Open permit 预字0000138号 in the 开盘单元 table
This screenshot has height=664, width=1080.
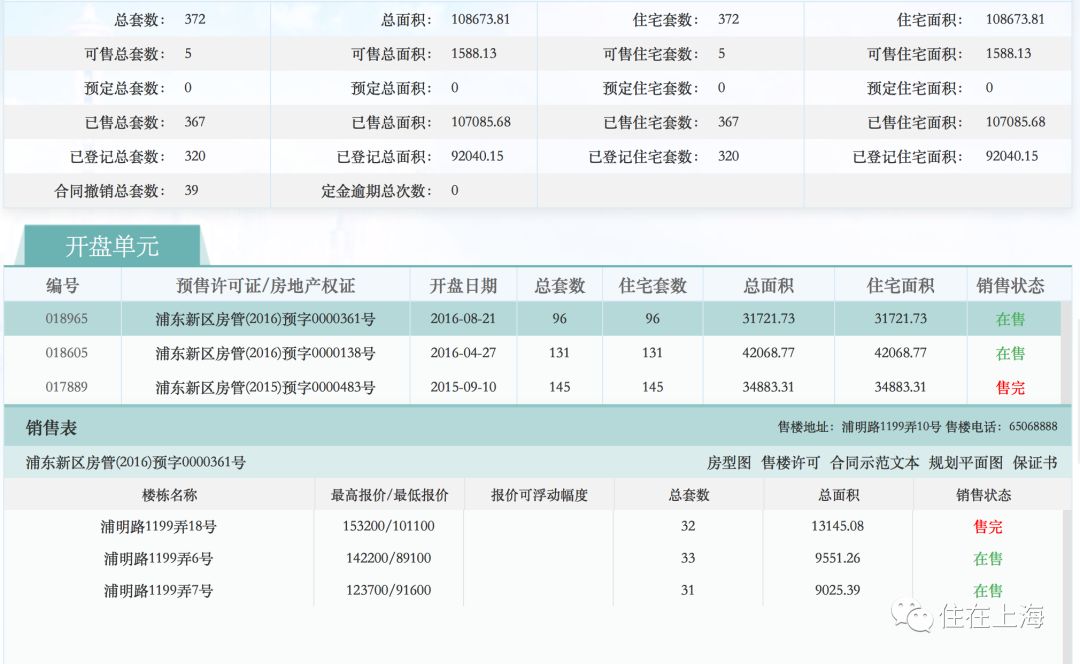coord(265,353)
